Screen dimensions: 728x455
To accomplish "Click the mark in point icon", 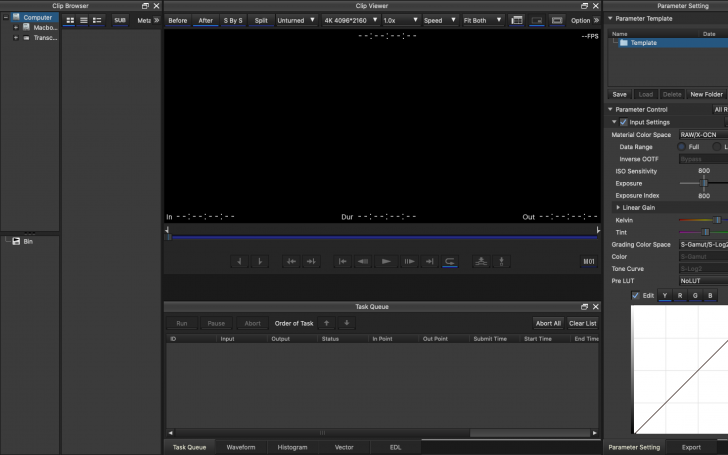I will tap(239, 261).
